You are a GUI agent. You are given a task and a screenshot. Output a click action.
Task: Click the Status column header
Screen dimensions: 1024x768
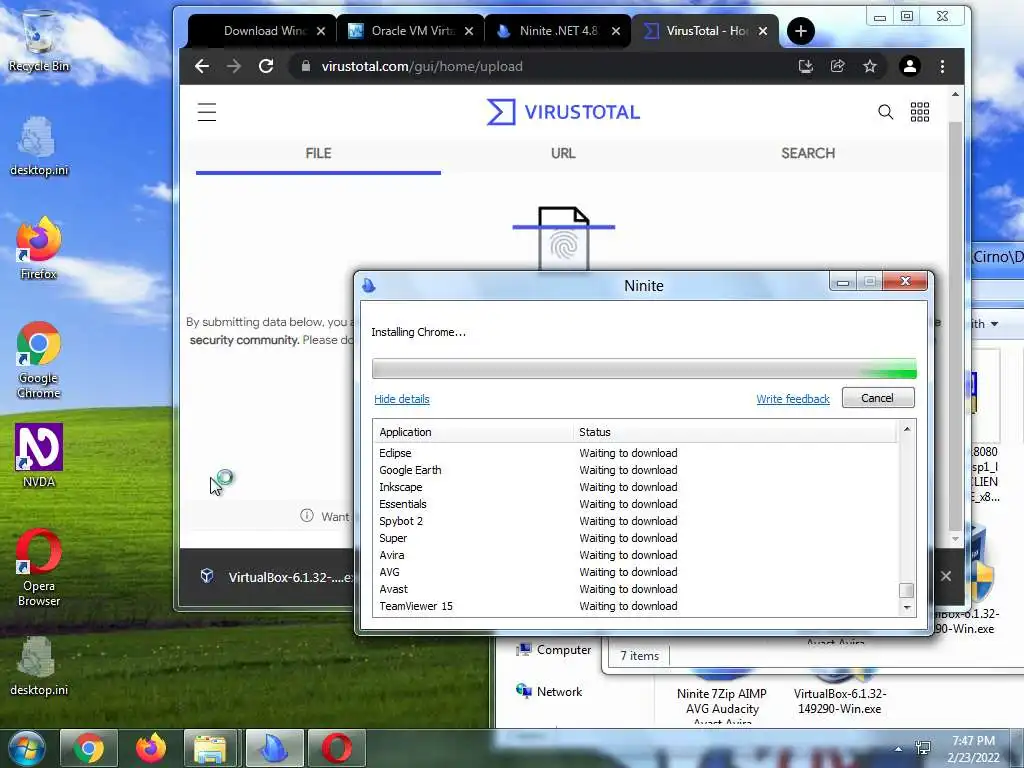[x=735, y=432]
